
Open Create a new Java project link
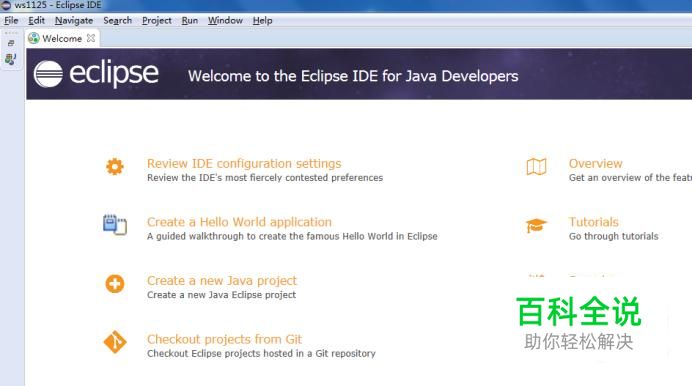click(222, 281)
